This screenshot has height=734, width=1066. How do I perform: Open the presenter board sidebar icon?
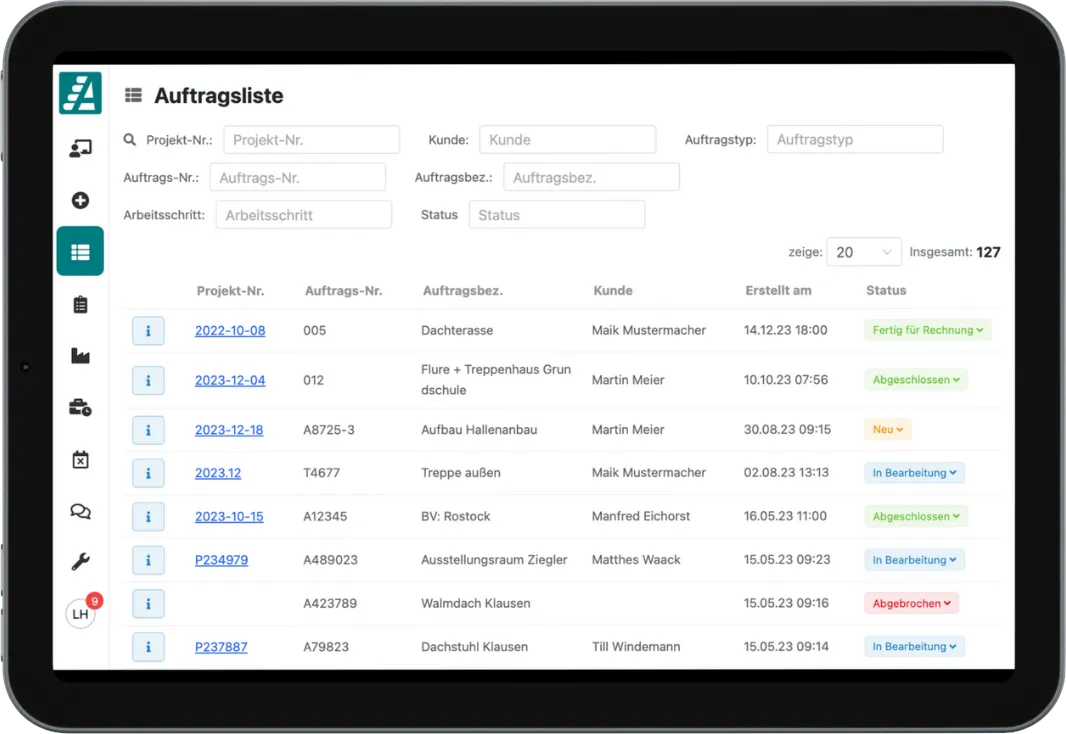click(80, 148)
